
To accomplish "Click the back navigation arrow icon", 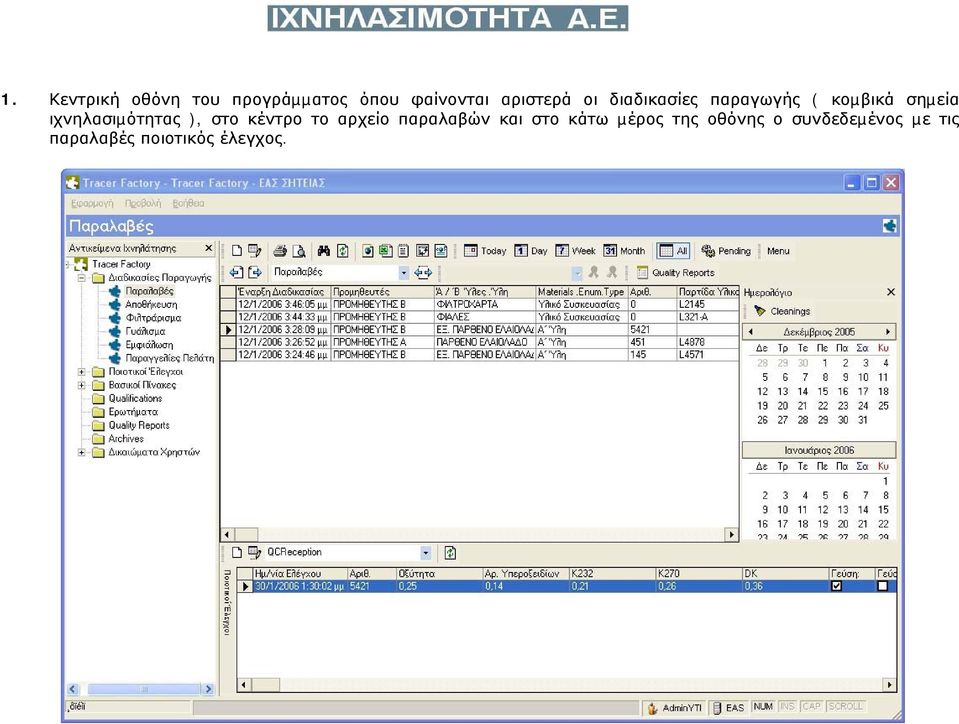I will [237, 272].
